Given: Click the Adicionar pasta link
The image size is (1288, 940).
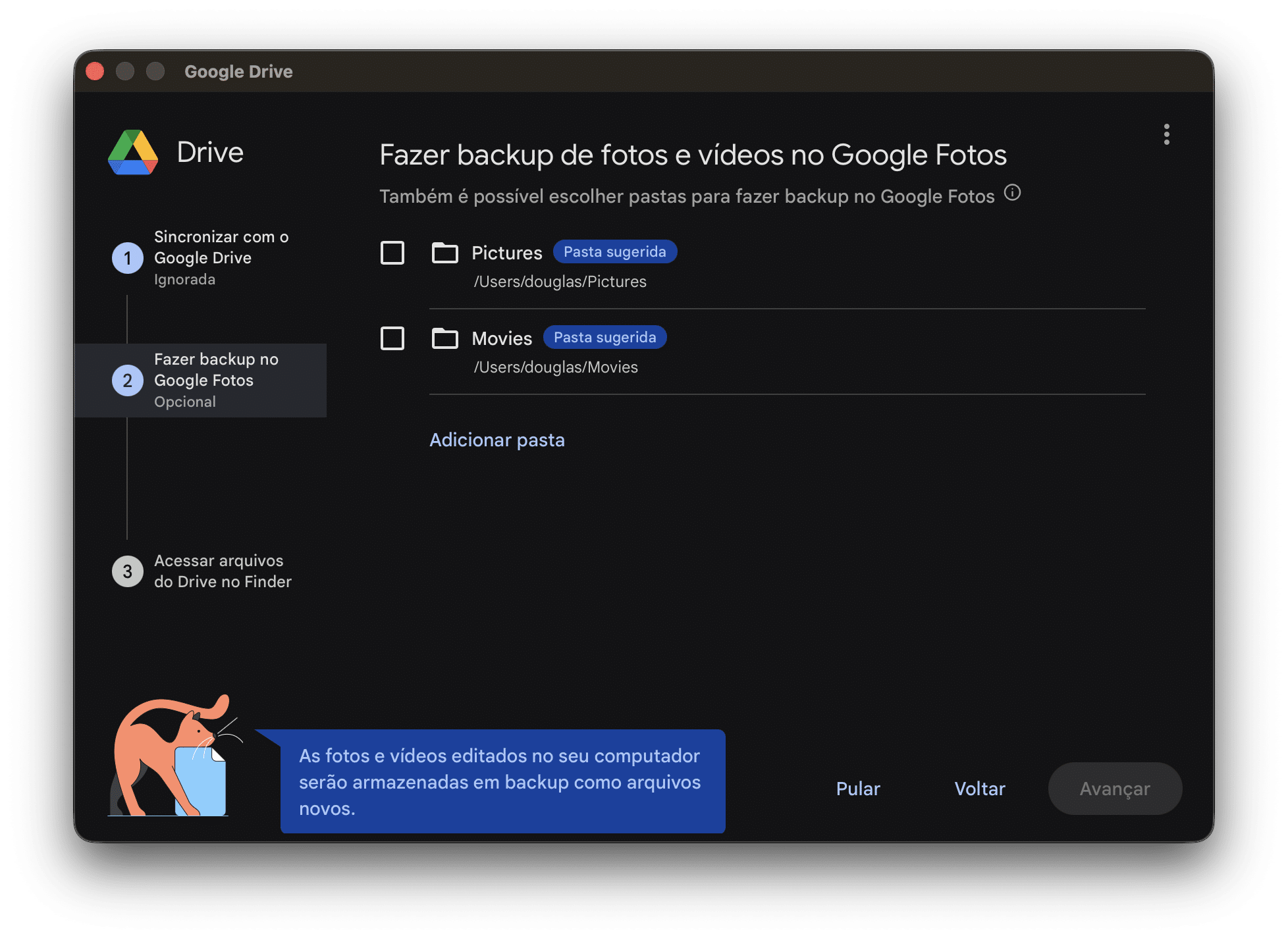Looking at the screenshot, I should point(497,440).
